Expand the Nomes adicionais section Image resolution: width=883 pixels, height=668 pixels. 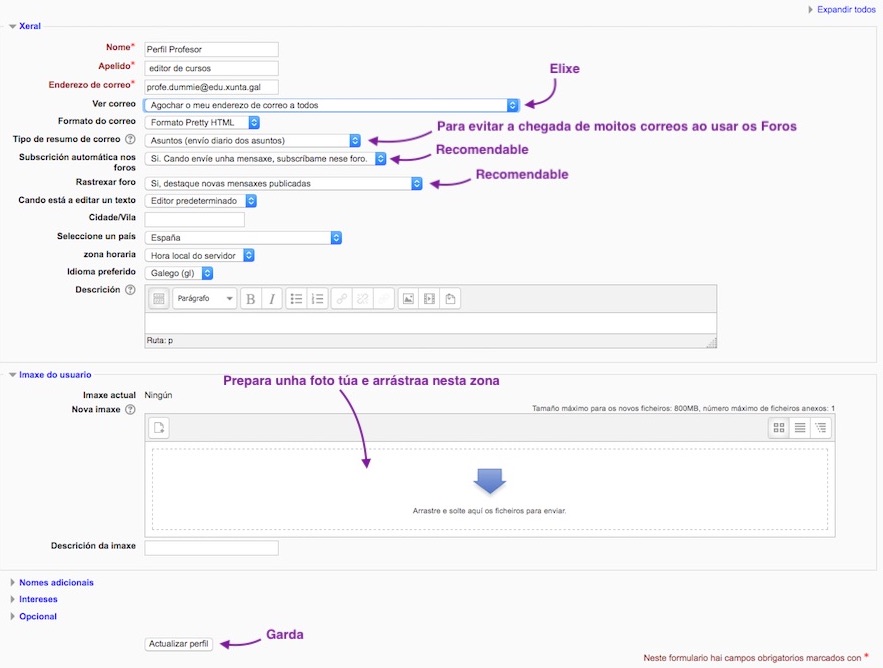coord(56,582)
